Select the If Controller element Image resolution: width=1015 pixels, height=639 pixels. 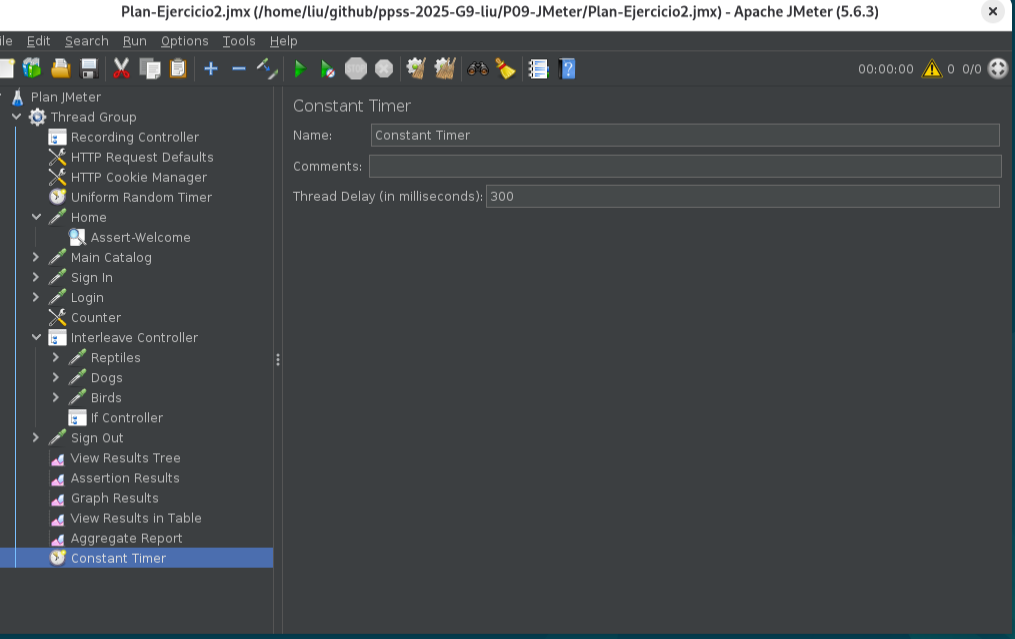126,418
